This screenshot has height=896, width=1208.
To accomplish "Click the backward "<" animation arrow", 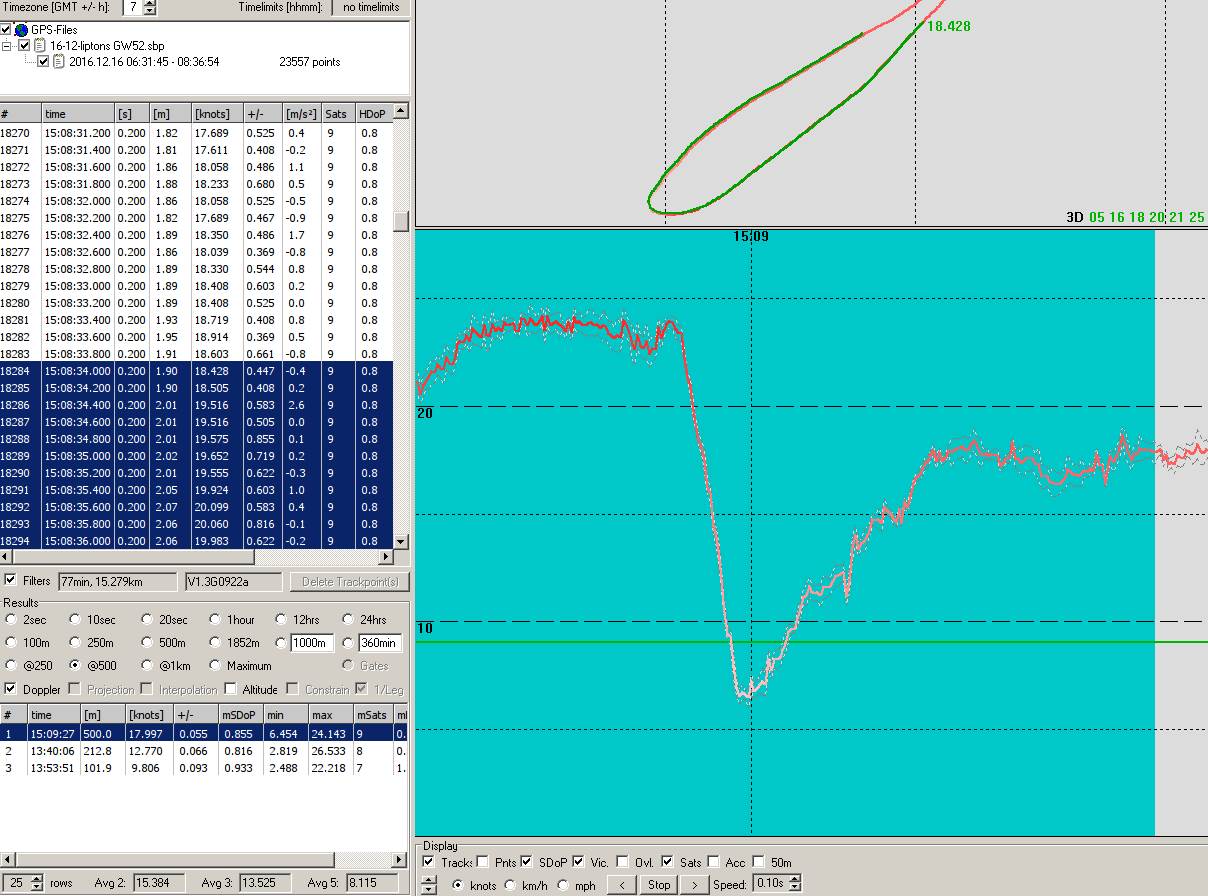I will coord(621,884).
